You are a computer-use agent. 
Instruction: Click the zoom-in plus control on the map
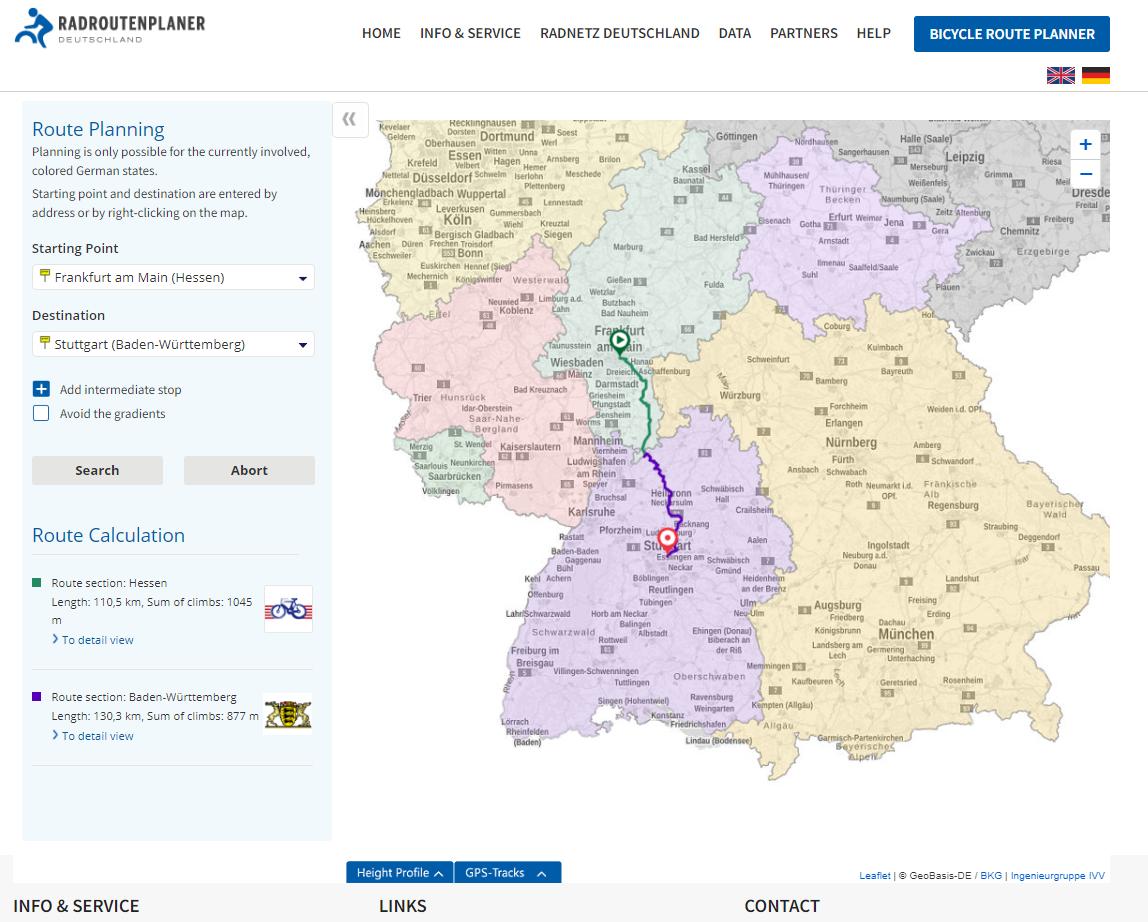[1085, 144]
